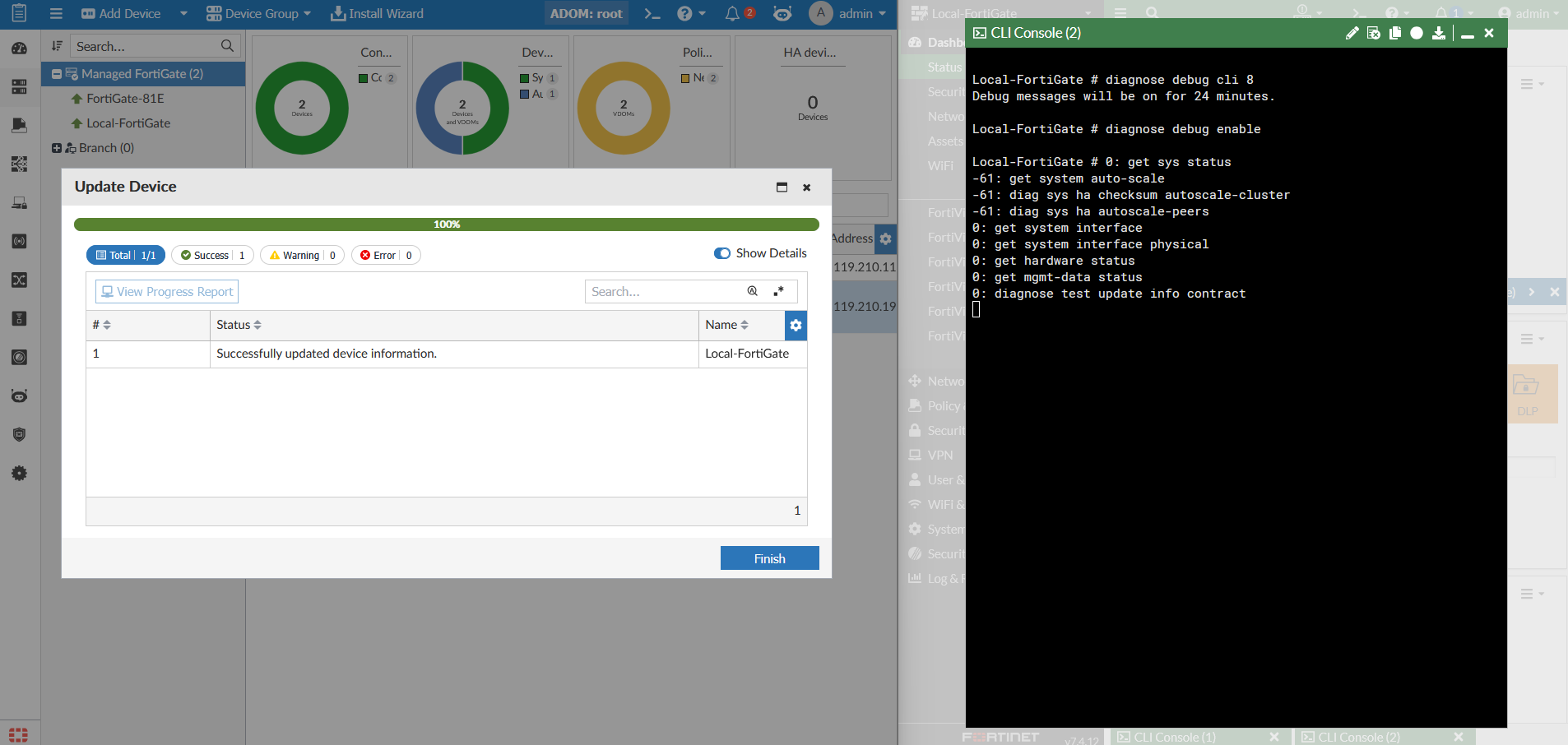Click the magnifier icon in Update Device search
1568x745 pixels.
point(752,291)
